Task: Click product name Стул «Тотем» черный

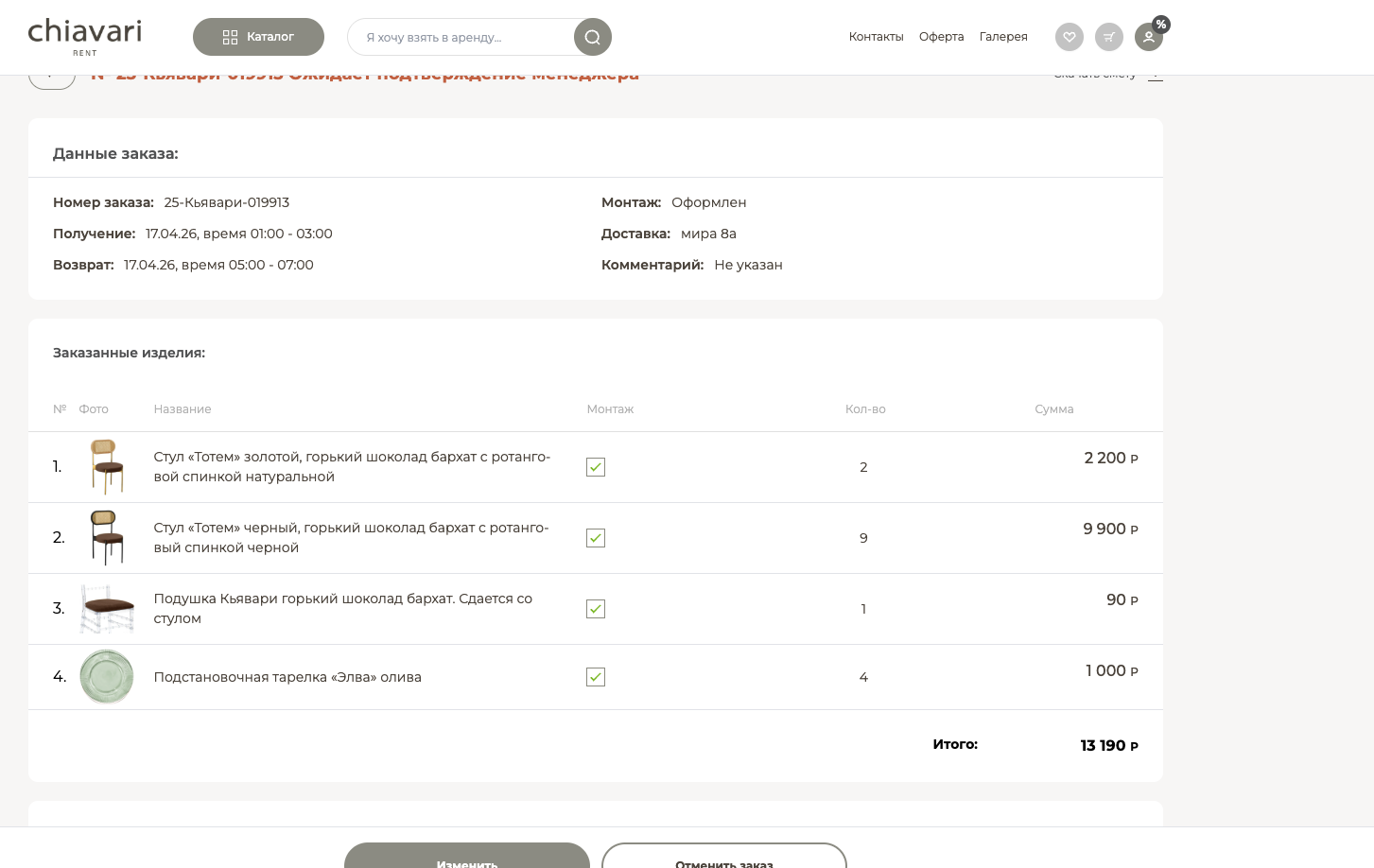Action: [x=351, y=538]
